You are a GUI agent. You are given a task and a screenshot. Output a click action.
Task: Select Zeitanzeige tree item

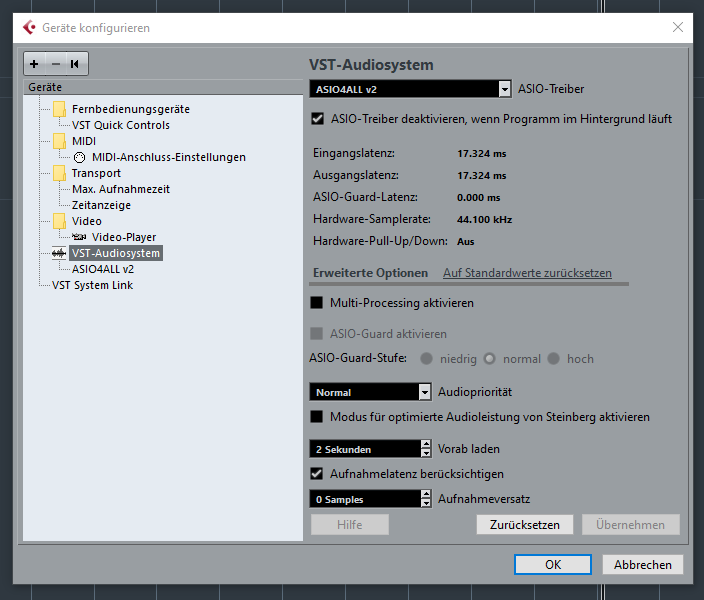pos(101,205)
